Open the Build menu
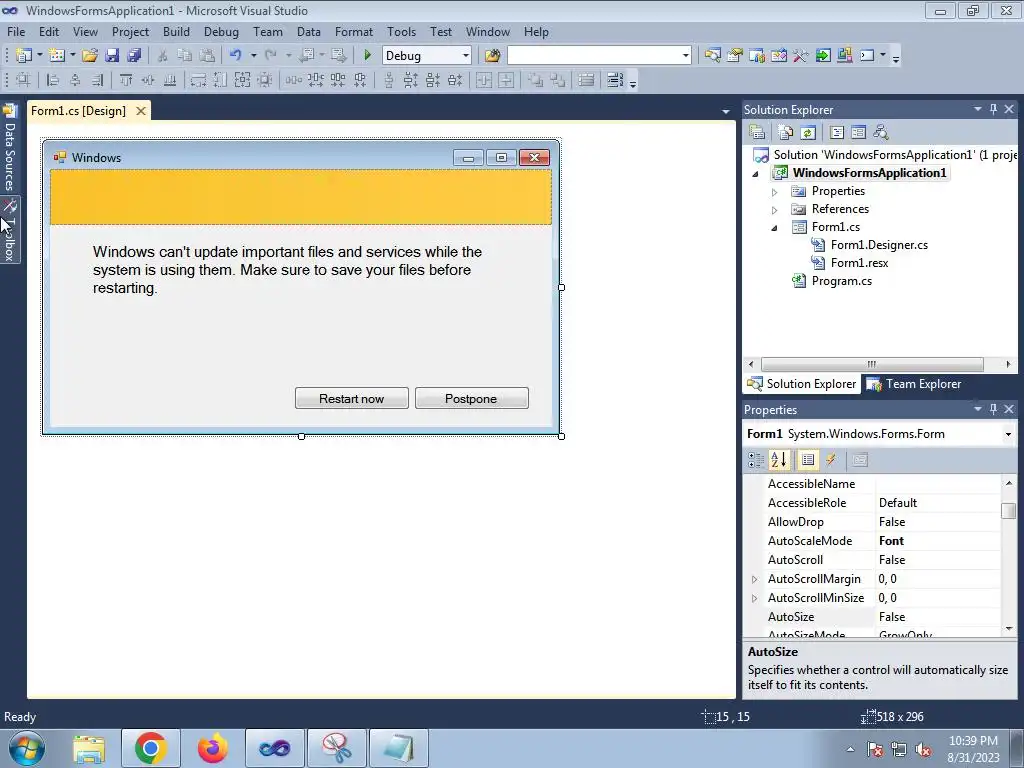 click(x=176, y=31)
